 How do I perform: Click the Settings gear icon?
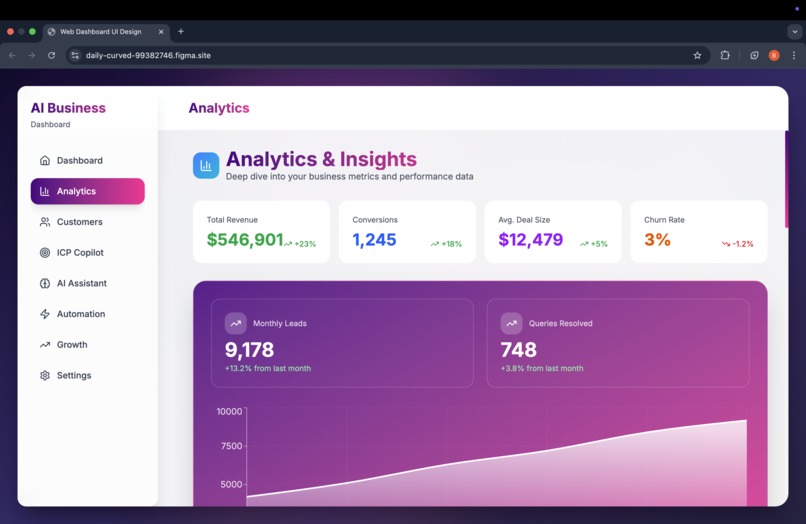45,375
